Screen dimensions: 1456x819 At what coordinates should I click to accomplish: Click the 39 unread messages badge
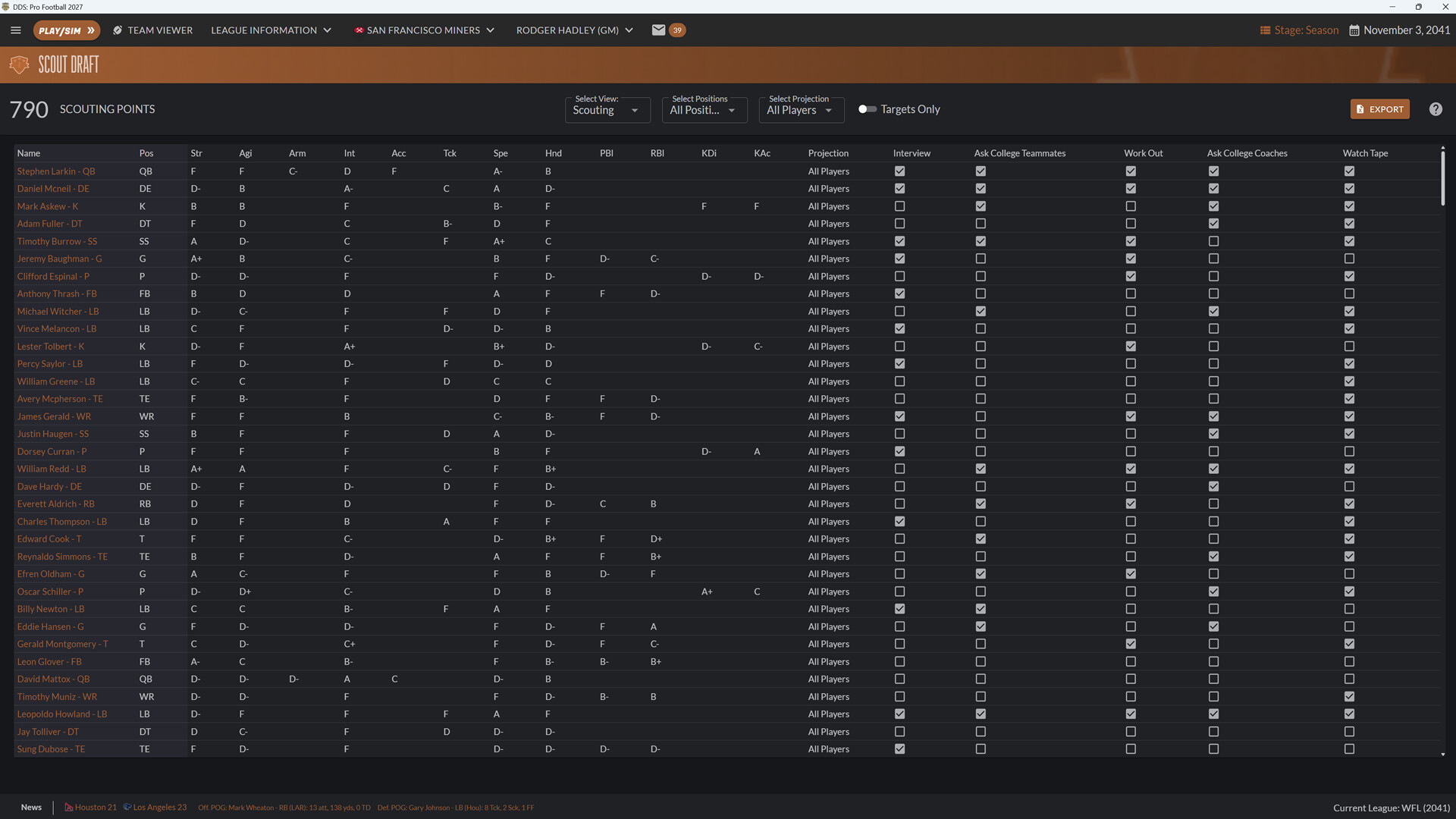point(677,30)
